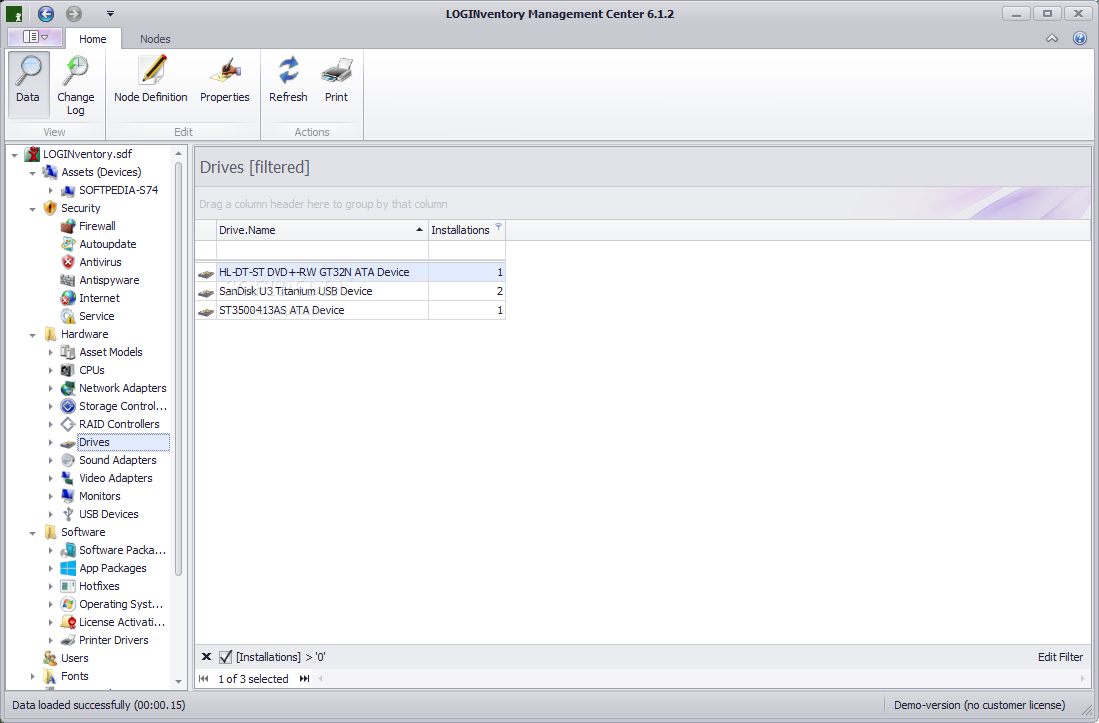Viewport: 1099px width, 723px height.
Task: Select the Antispyware node
Action: [x=109, y=280]
